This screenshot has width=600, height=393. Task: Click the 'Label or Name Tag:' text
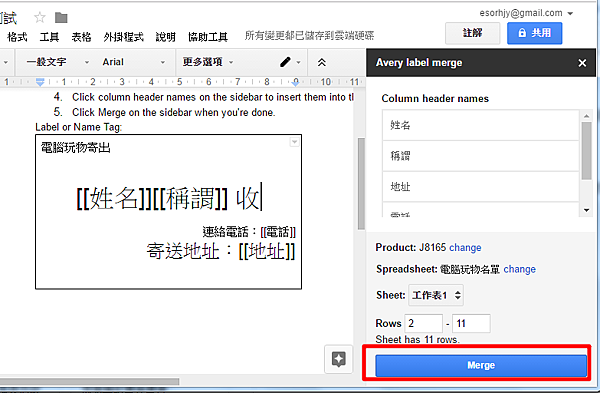[78, 127]
